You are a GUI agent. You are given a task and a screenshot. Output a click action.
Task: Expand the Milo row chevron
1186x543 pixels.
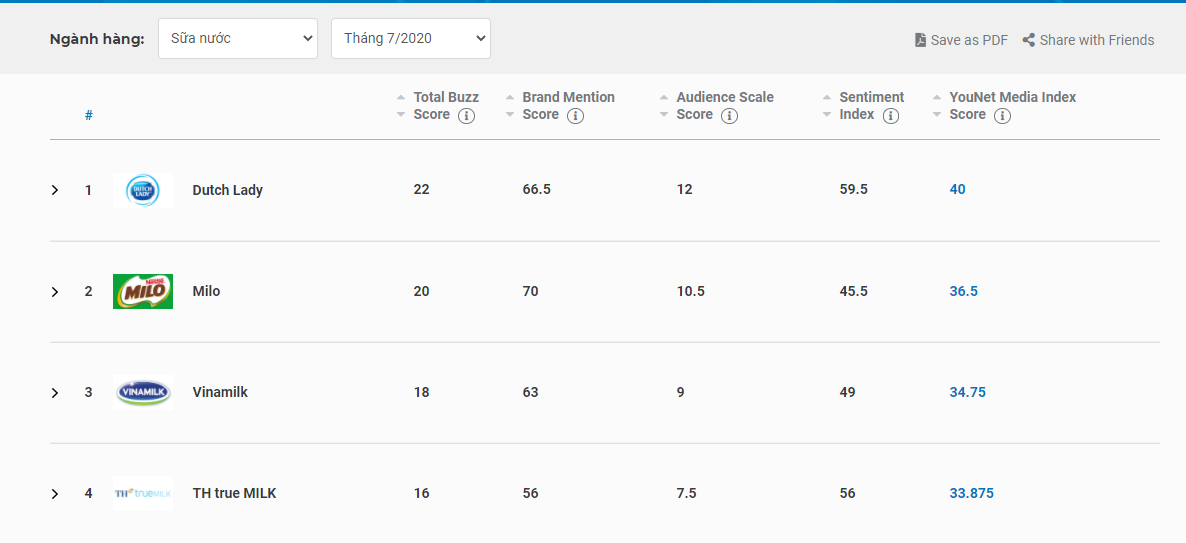coord(55,292)
